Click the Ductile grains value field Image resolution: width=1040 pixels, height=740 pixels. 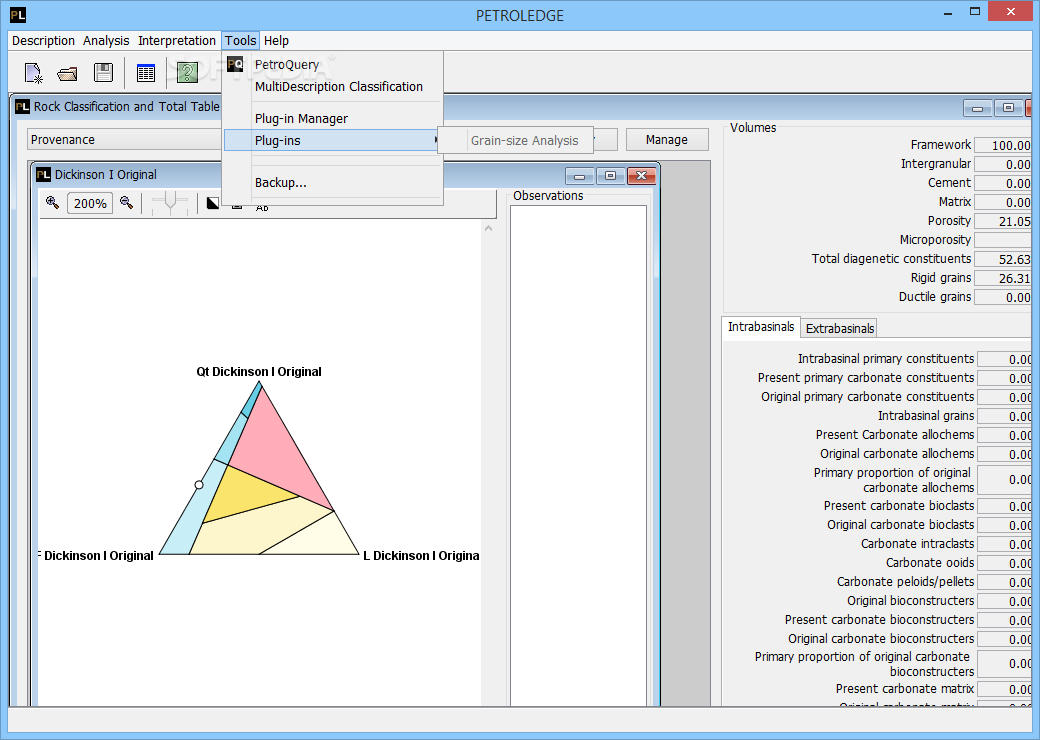click(x=1002, y=298)
